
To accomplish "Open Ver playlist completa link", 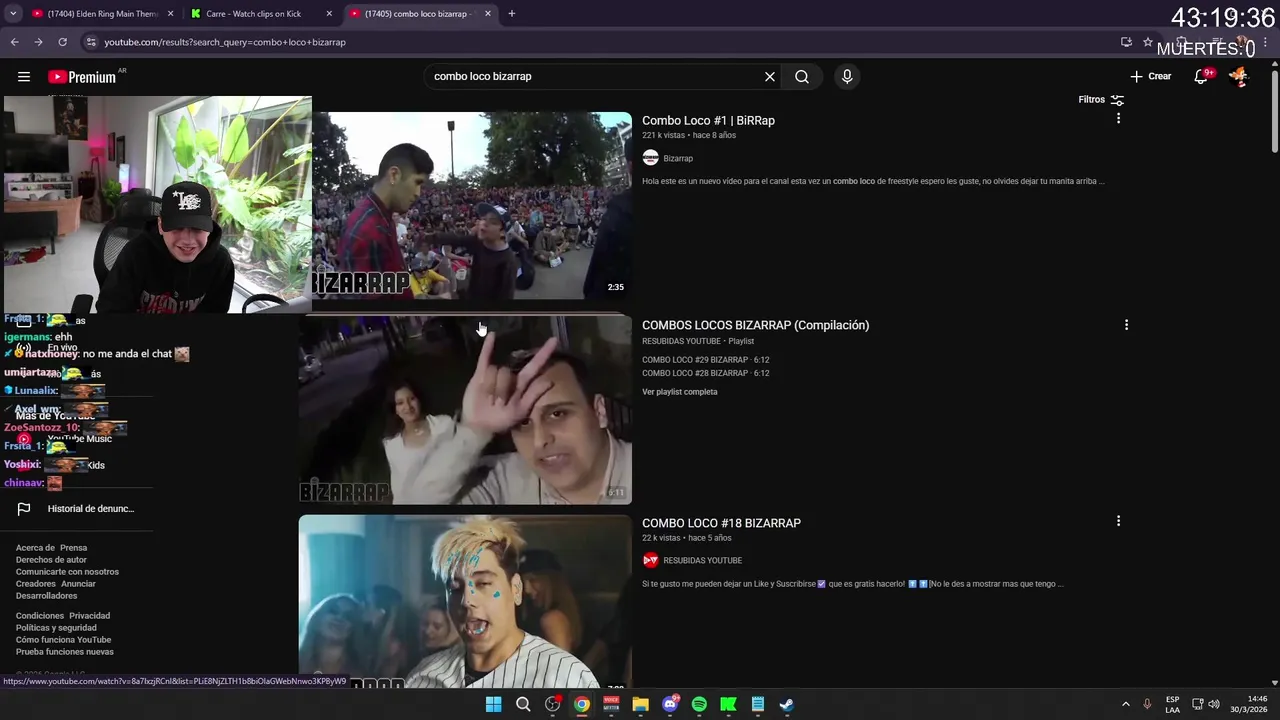I will point(680,392).
